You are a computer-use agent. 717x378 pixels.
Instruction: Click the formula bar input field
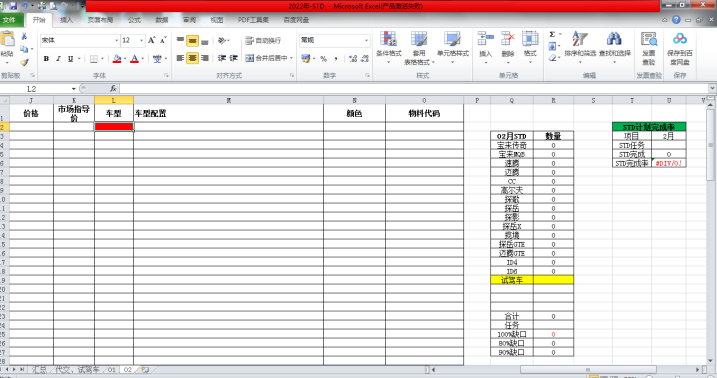pyautogui.click(x=414, y=89)
